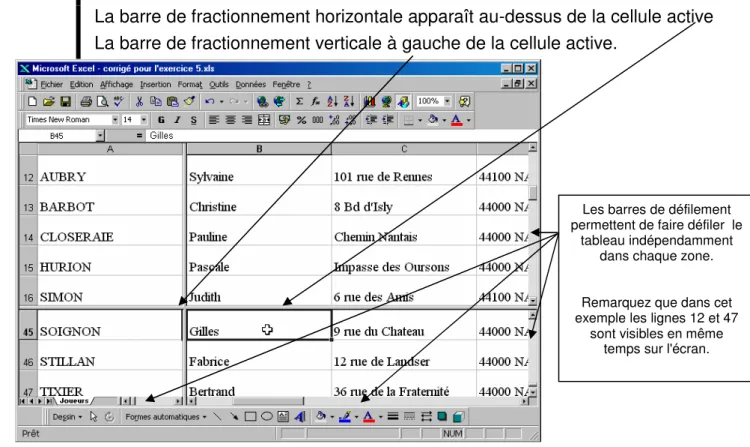The image size is (750, 447).
Task: Open the Formes automatiques dropdown
Action: pos(165,417)
